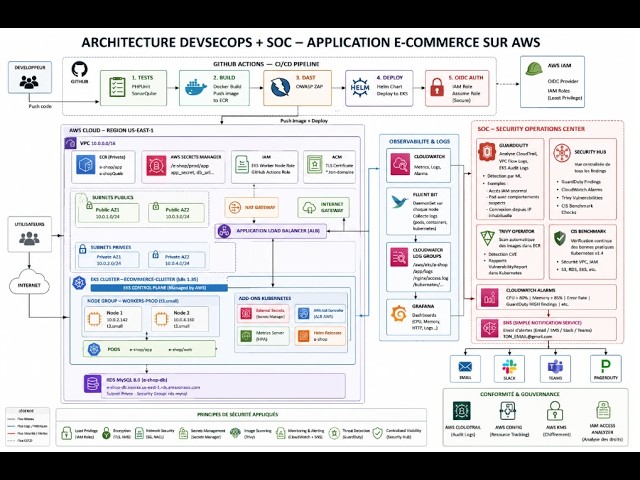Click 'SOC – SECURITY OPERATIONS CENTER' heading
Viewport: 640px width, 480px height.
(531, 129)
